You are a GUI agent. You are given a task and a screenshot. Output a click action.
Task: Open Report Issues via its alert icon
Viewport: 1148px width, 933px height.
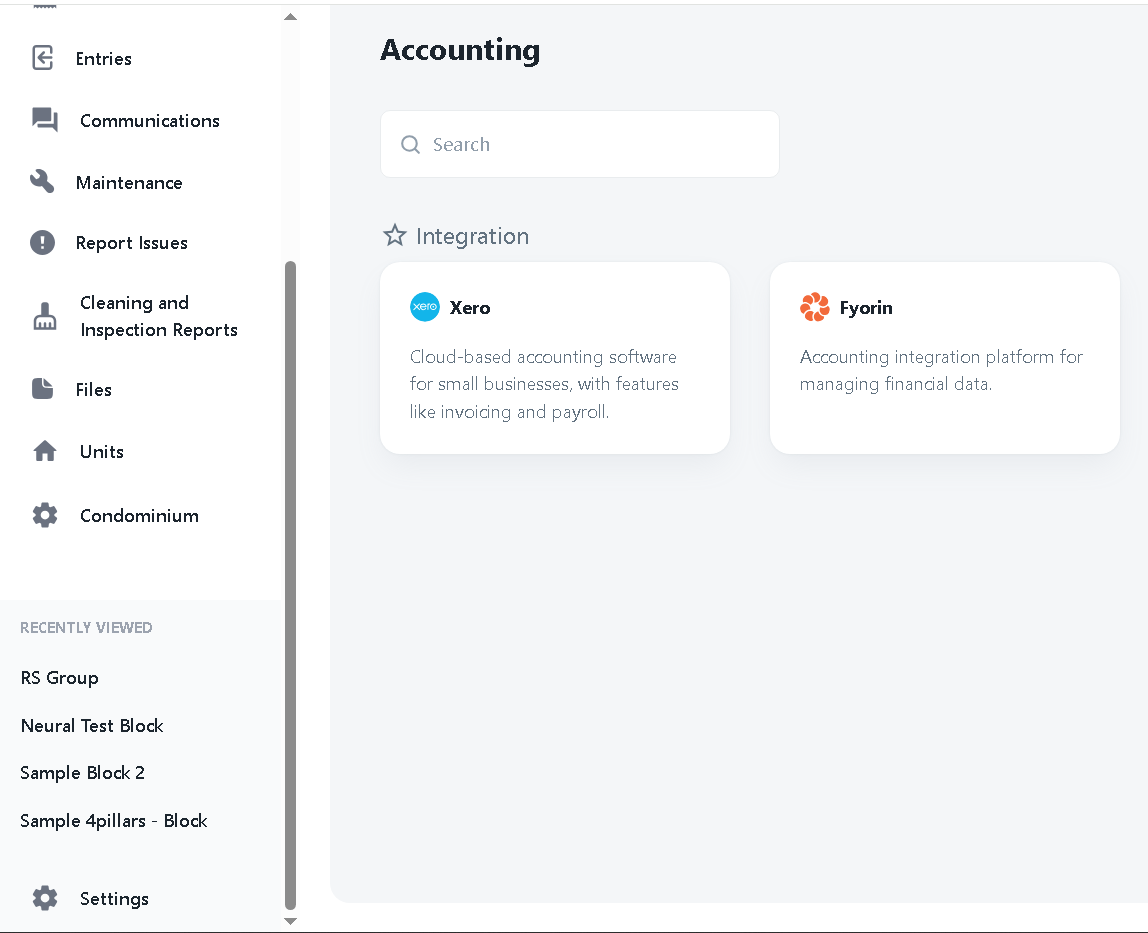point(42,242)
